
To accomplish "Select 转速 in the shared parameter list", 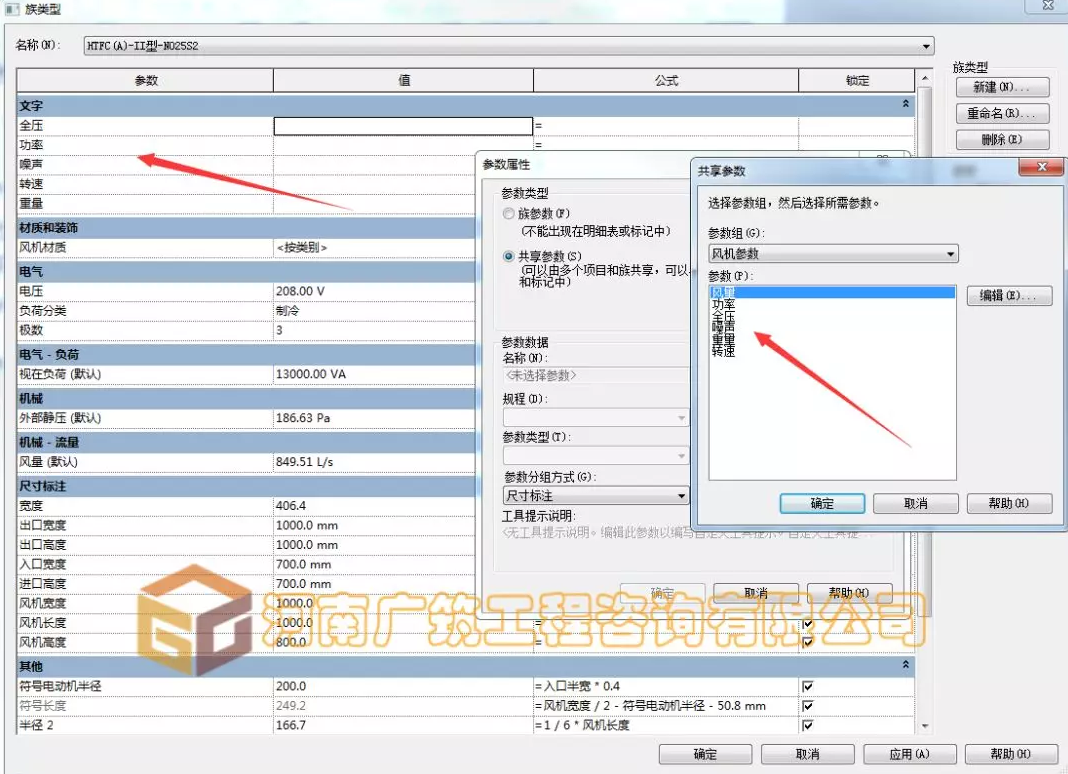I will [723, 351].
